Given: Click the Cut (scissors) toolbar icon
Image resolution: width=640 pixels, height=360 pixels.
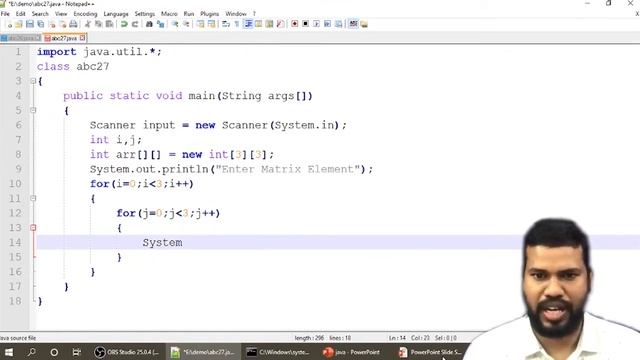Looking at the screenshot, I should click(x=87, y=24).
